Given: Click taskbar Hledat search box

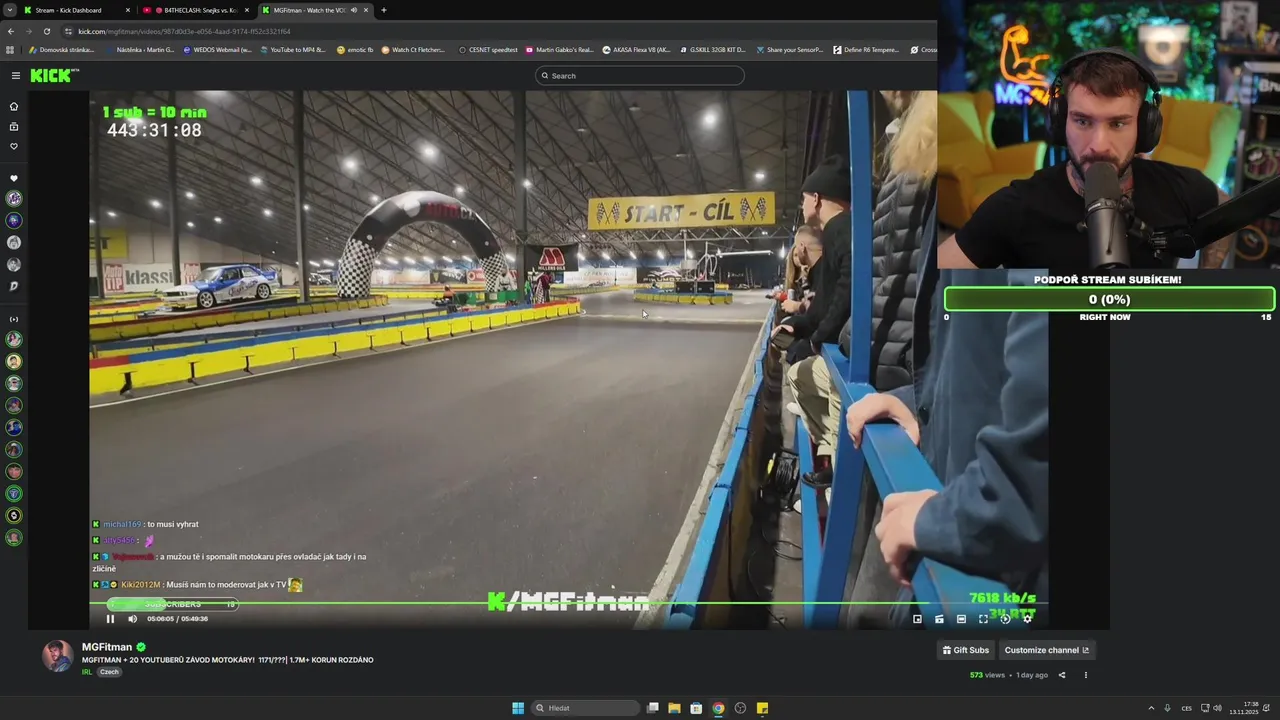Looking at the screenshot, I should coord(586,708).
